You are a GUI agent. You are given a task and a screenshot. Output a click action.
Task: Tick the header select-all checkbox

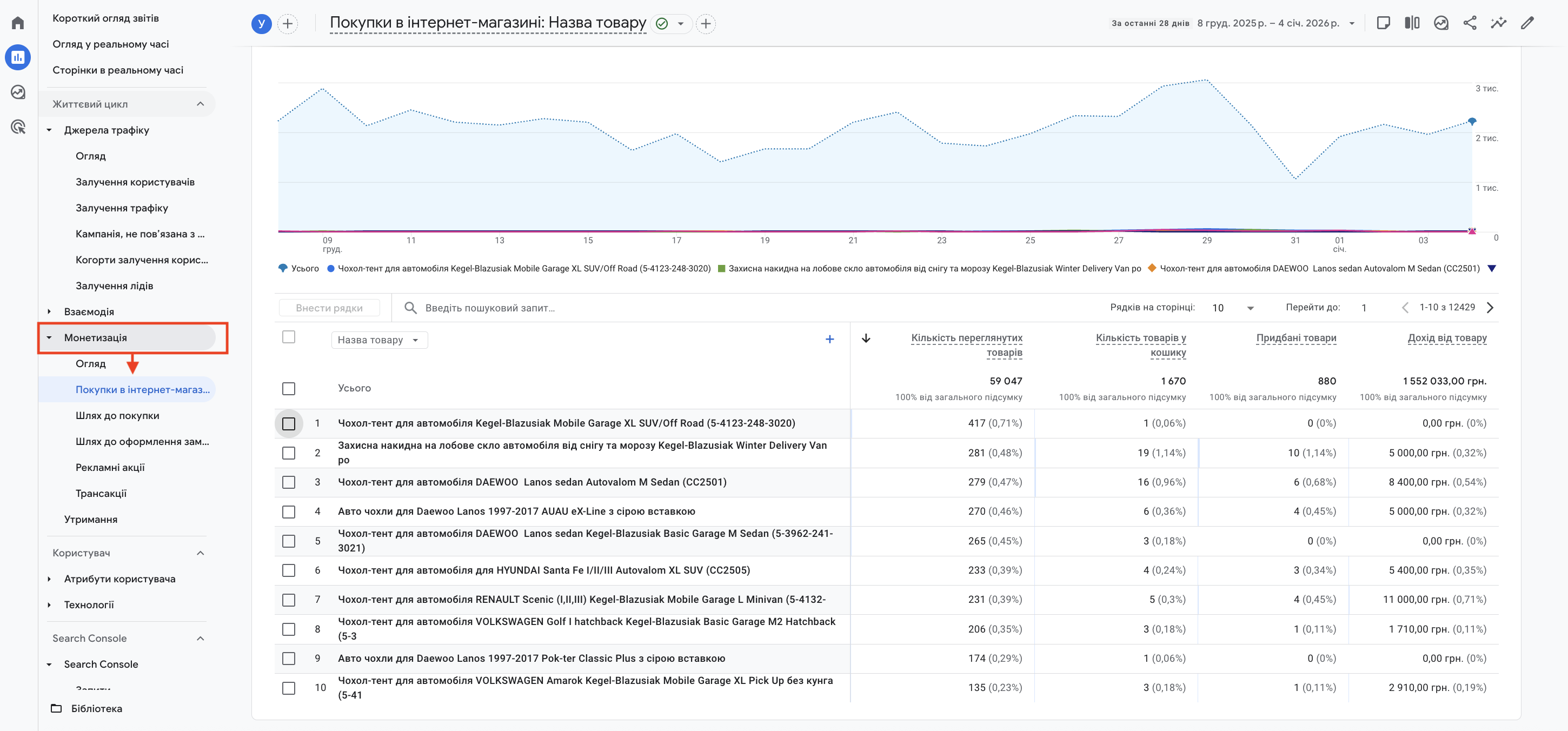tap(289, 337)
